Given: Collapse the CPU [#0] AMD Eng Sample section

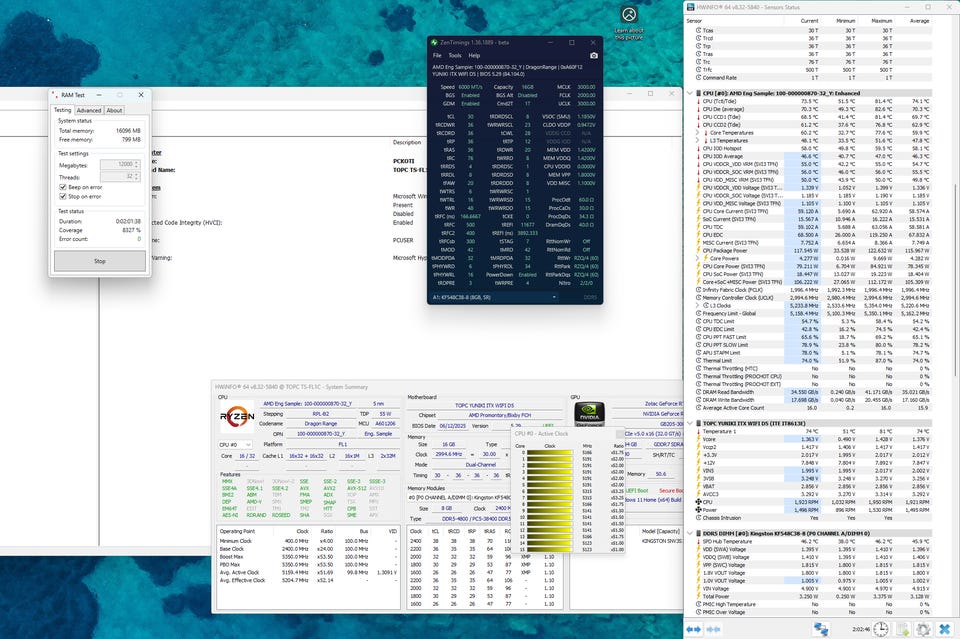Looking at the screenshot, I should click(691, 93).
